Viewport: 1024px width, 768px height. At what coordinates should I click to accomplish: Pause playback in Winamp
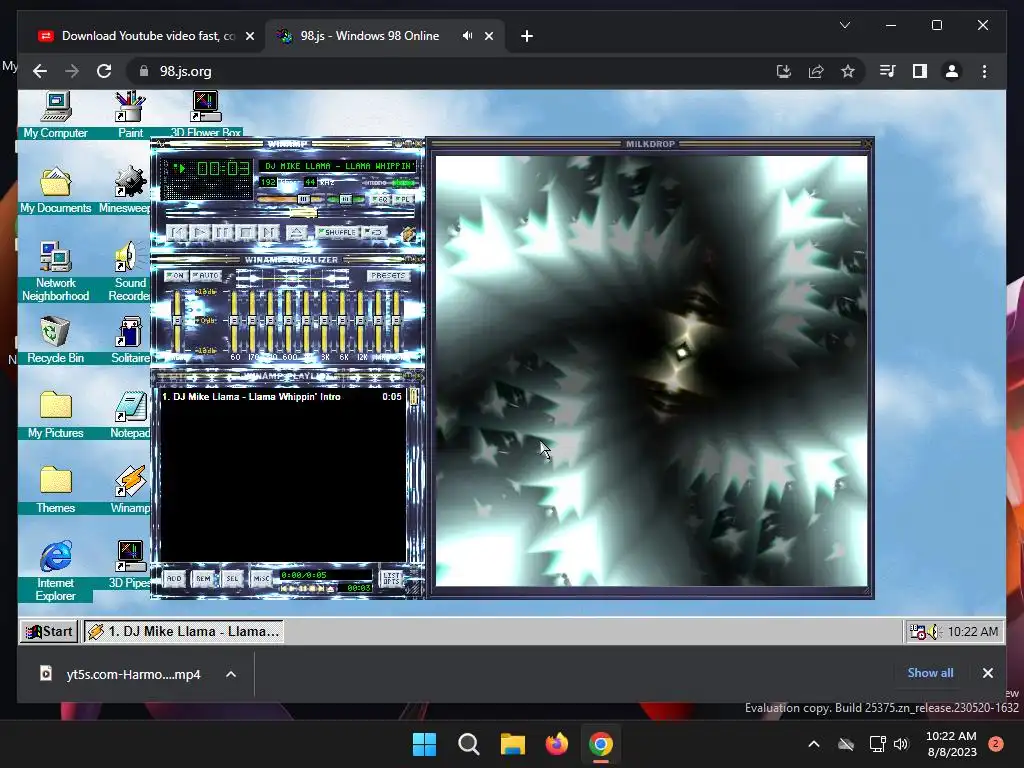pos(222,232)
